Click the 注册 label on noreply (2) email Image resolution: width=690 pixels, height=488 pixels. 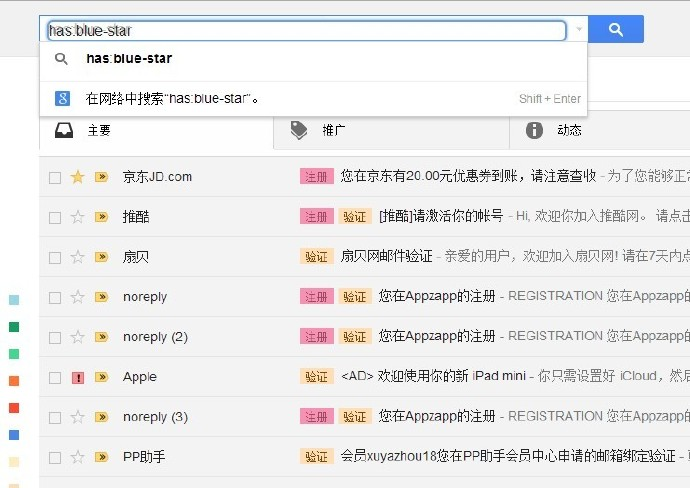tap(317, 337)
